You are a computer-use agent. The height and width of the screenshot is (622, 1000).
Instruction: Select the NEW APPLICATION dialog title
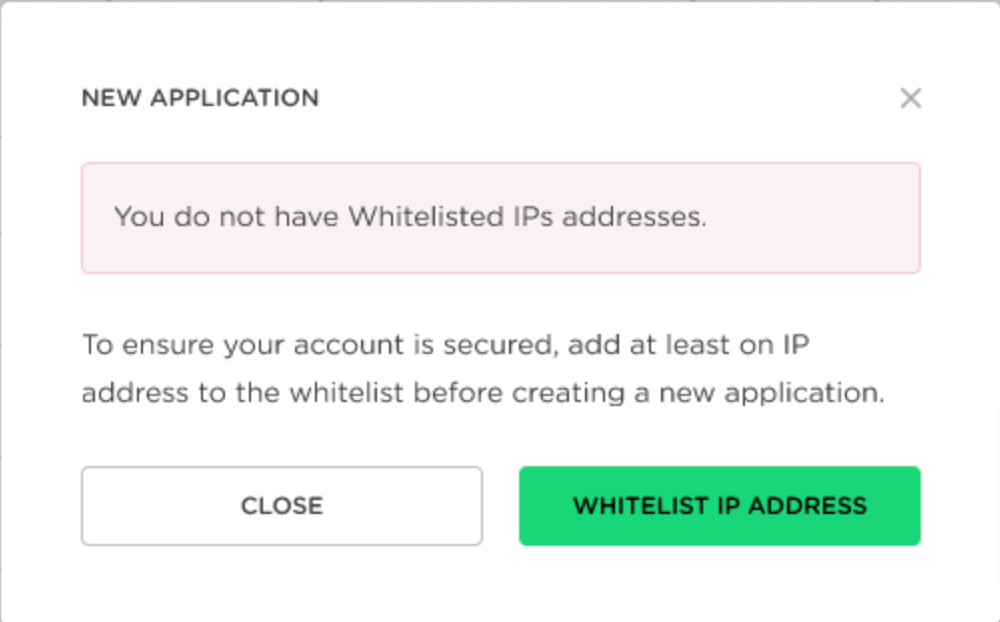pyautogui.click(x=200, y=98)
